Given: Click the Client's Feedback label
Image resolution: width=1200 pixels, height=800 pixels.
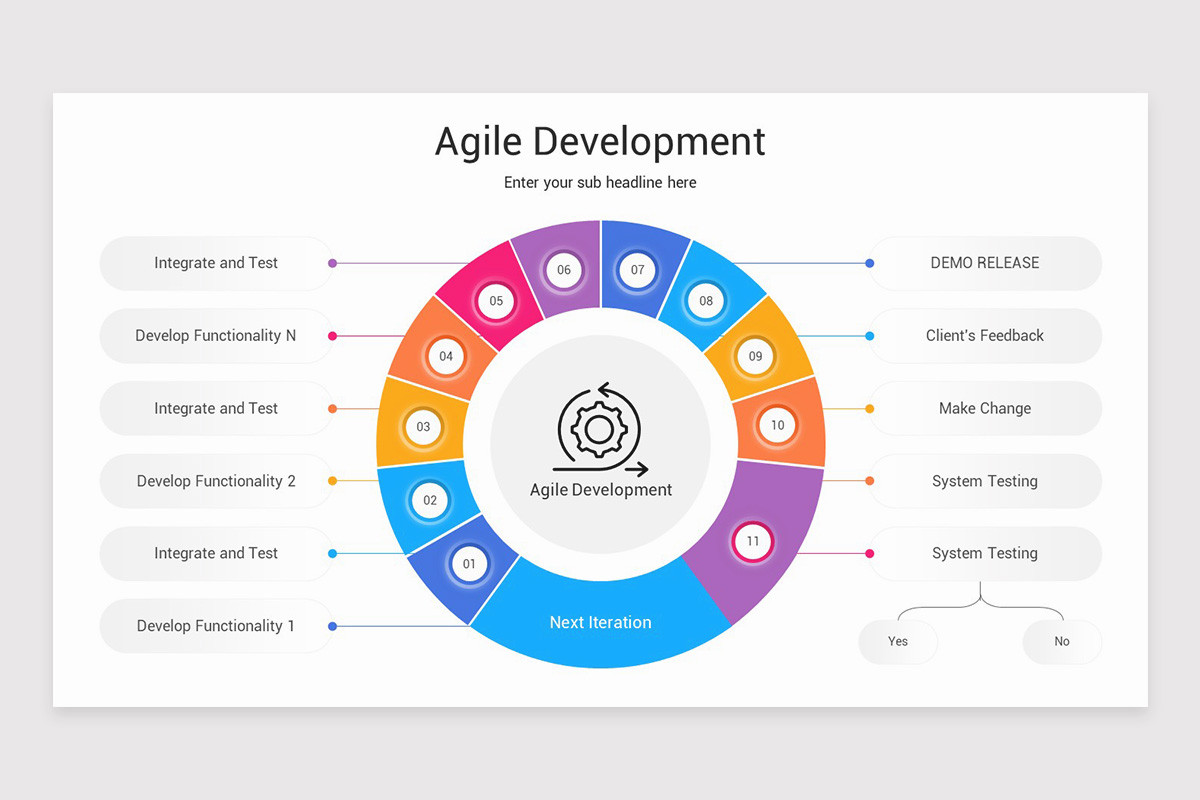Looking at the screenshot, I should pyautogui.click(x=985, y=336).
